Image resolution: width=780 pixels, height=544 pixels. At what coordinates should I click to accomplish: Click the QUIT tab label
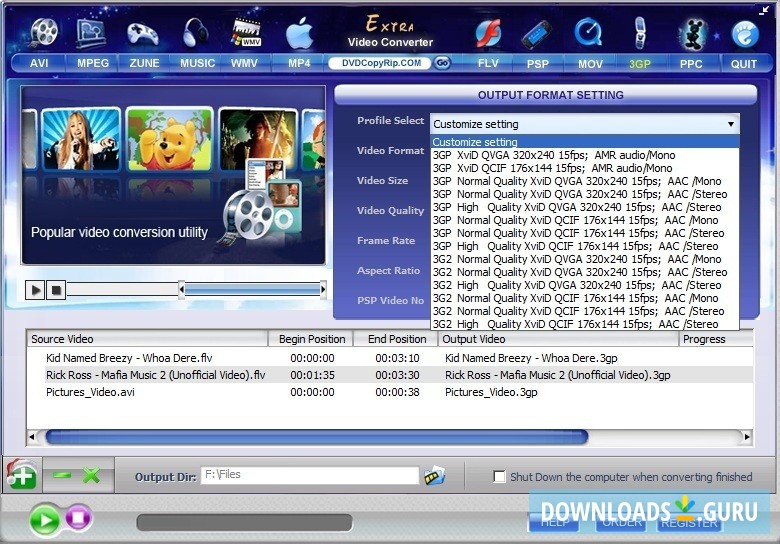744,64
